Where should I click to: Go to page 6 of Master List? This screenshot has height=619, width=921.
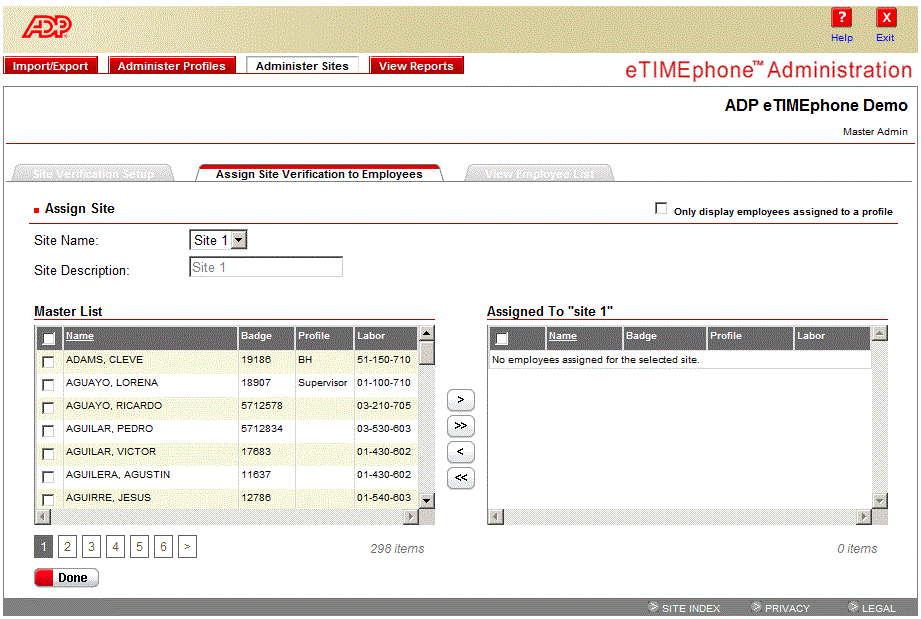(x=163, y=547)
